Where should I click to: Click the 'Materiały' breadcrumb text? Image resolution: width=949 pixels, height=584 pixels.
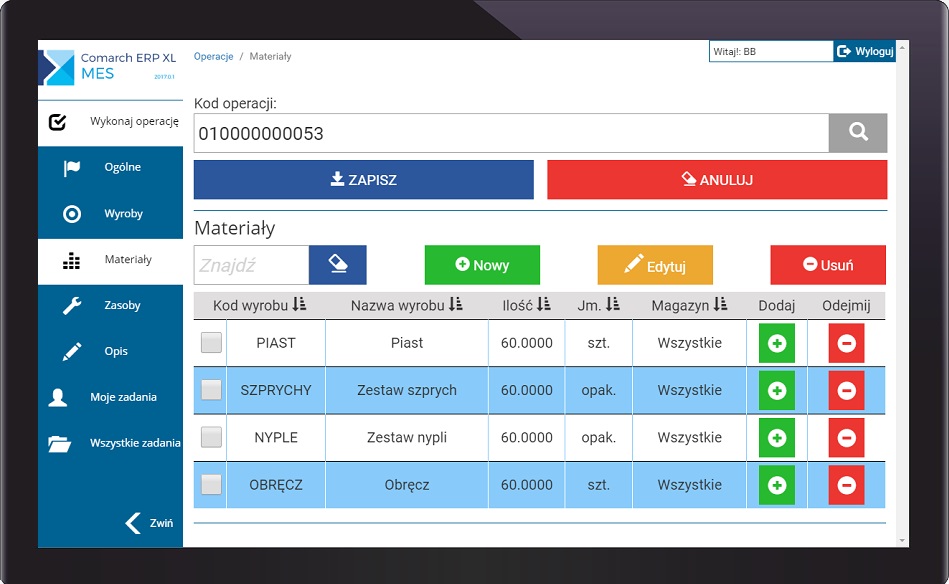pyautogui.click(x=271, y=56)
